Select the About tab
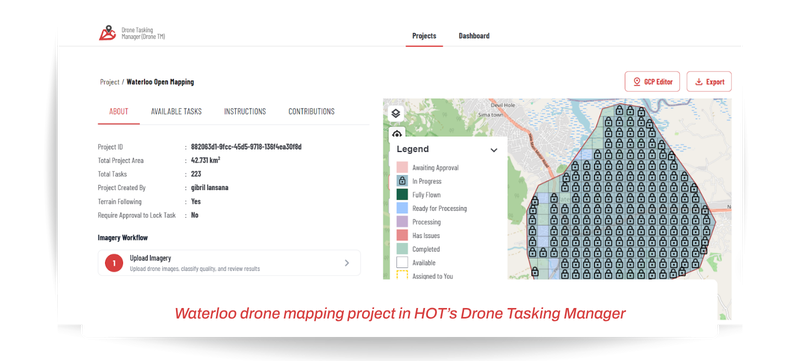Image resolution: width=800 pixels, height=361 pixels. [x=118, y=111]
